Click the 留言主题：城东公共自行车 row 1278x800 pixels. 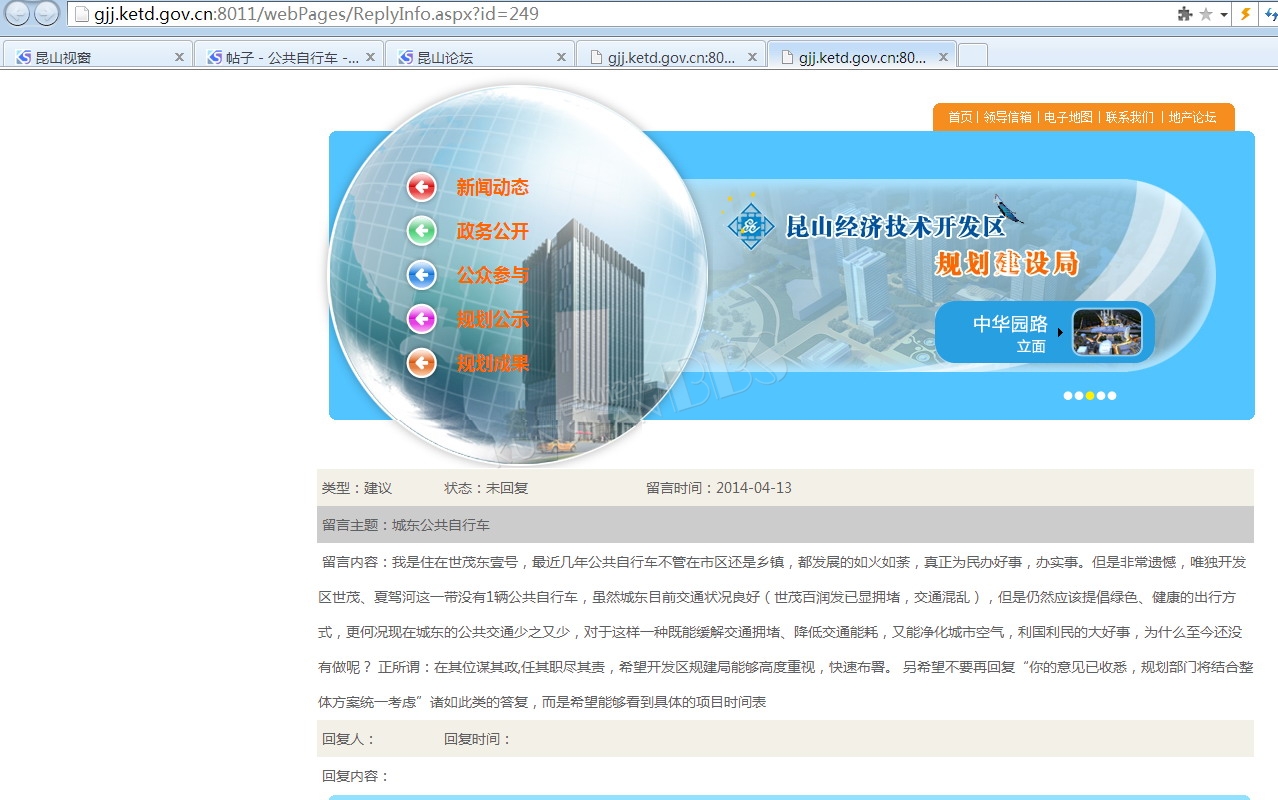pyautogui.click(x=785, y=525)
